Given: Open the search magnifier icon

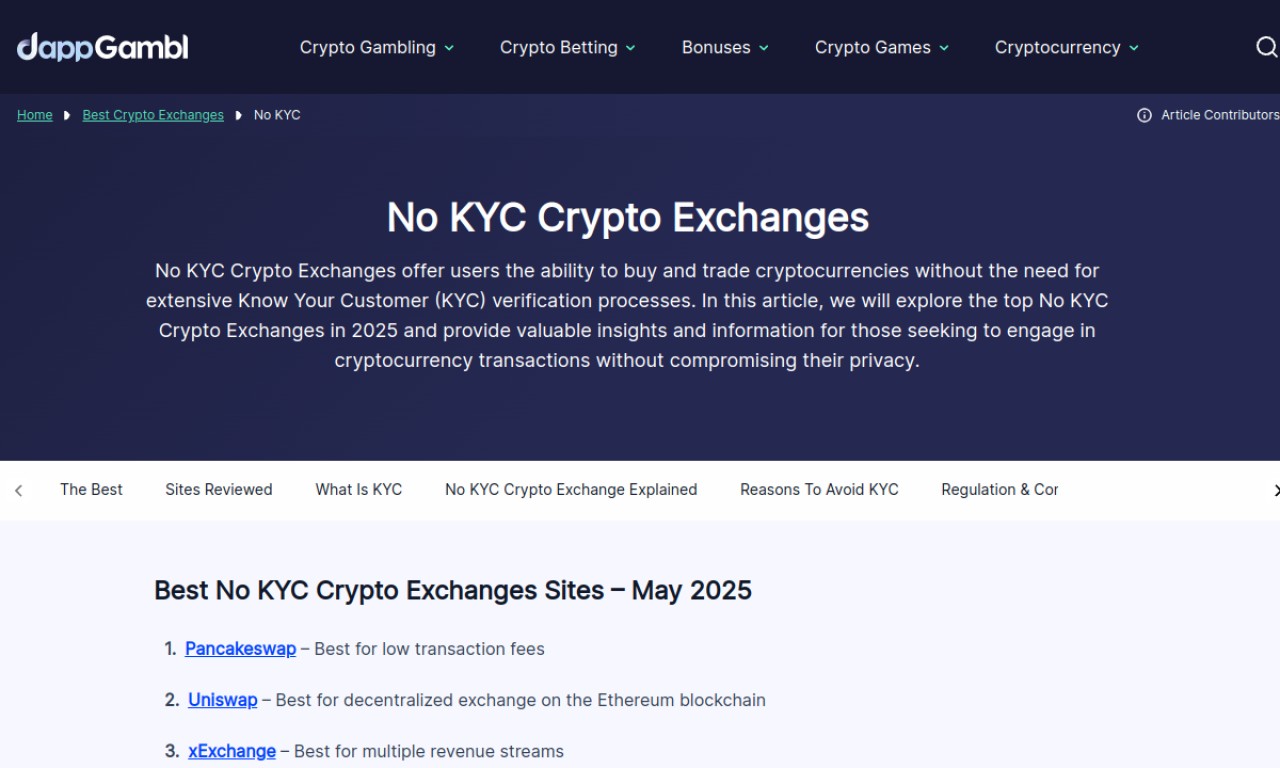Looking at the screenshot, I should 1266,47.
